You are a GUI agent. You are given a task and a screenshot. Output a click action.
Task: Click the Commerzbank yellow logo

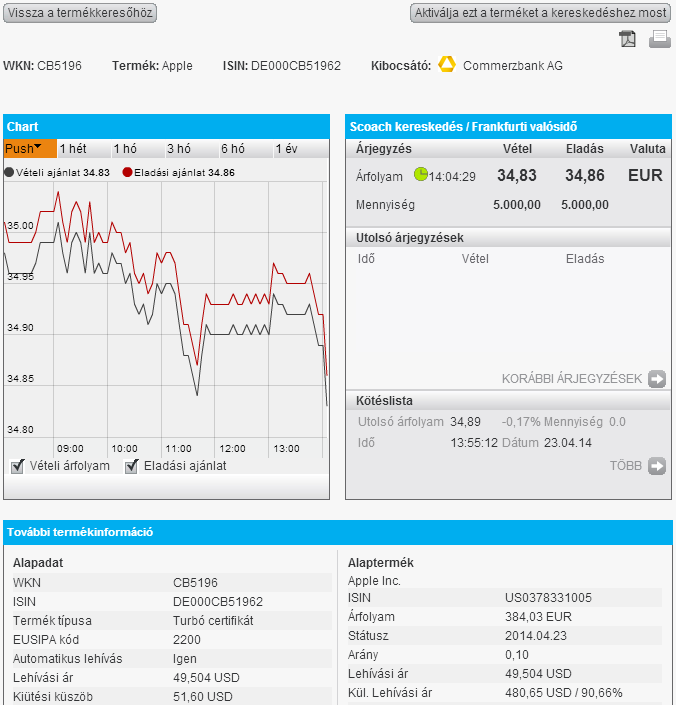click(447, 64)
